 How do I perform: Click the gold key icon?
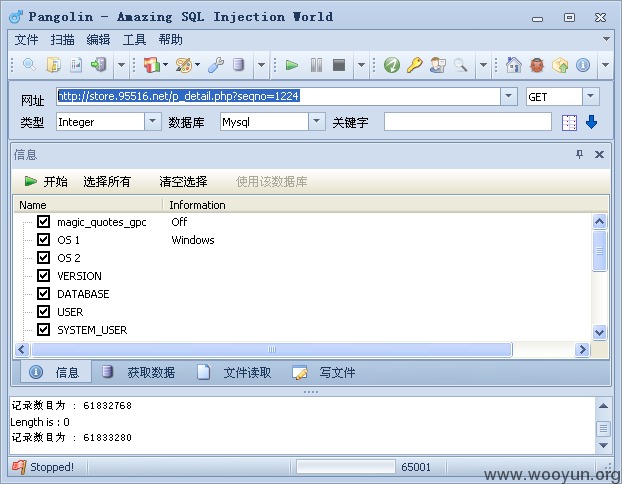pyautogui.click(x=414, y=65)
